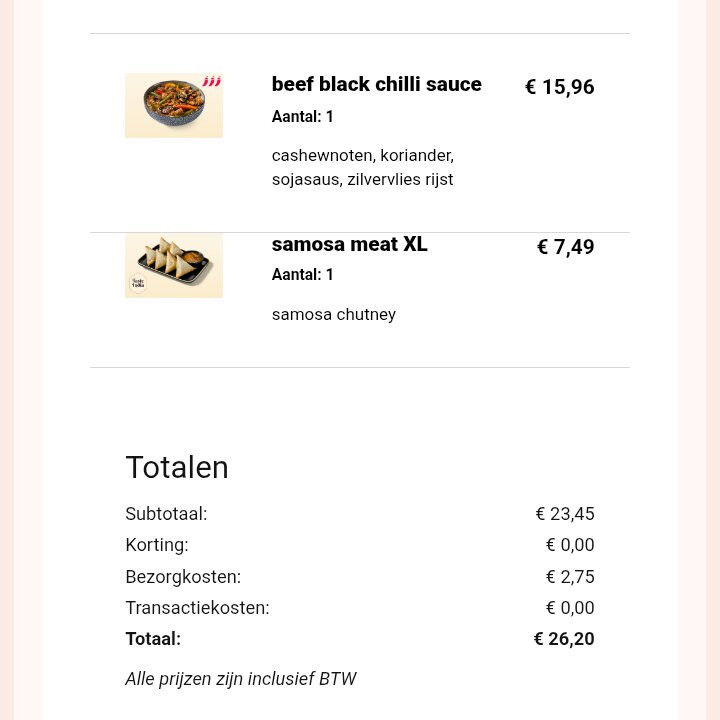Click the € 2,75 delivery cost amount
This screenshot has width=720, height=720.
569,577
